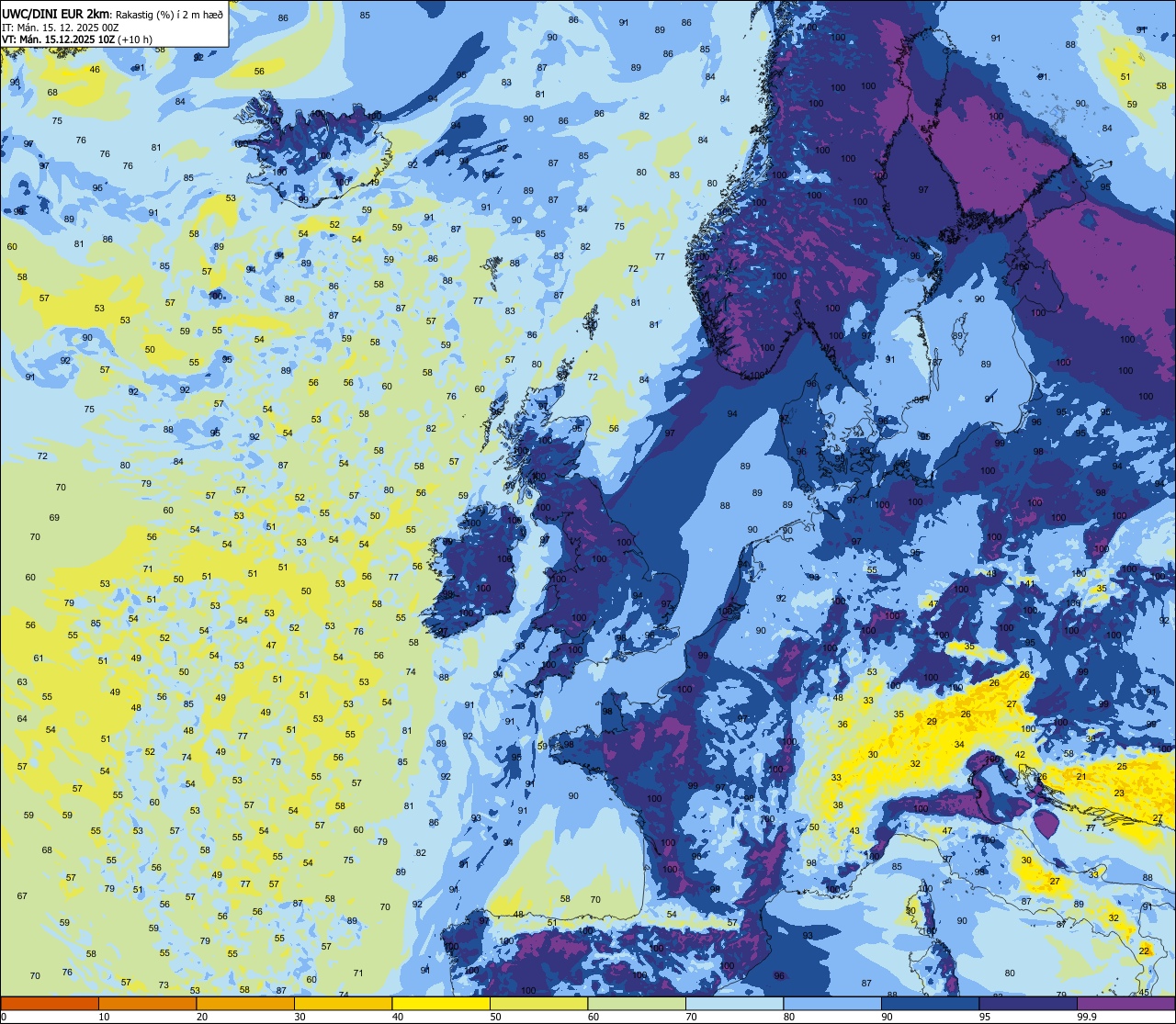Click the 10–20 % orange legend swatch

point(147,1003)
